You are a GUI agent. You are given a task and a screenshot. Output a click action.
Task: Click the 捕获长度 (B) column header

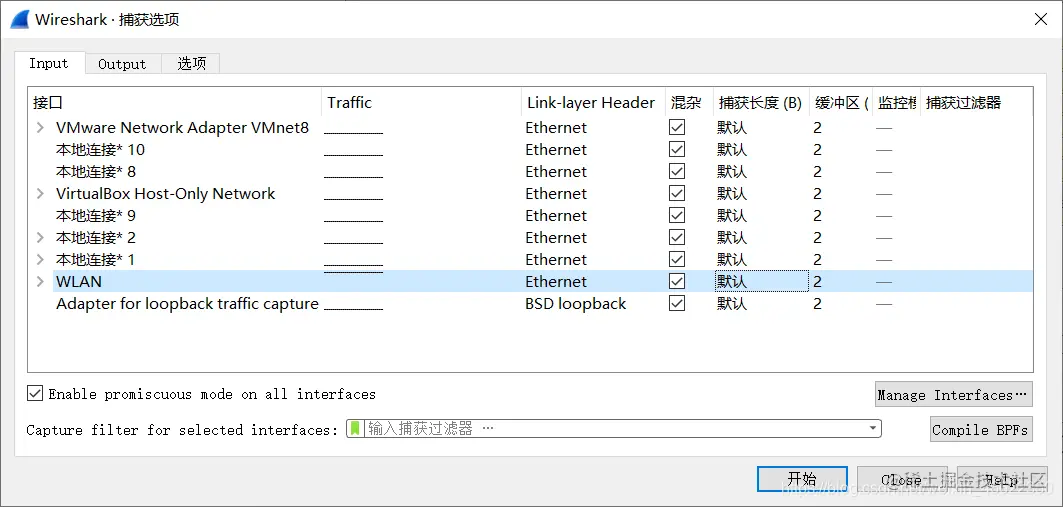(x=760, y=103)
